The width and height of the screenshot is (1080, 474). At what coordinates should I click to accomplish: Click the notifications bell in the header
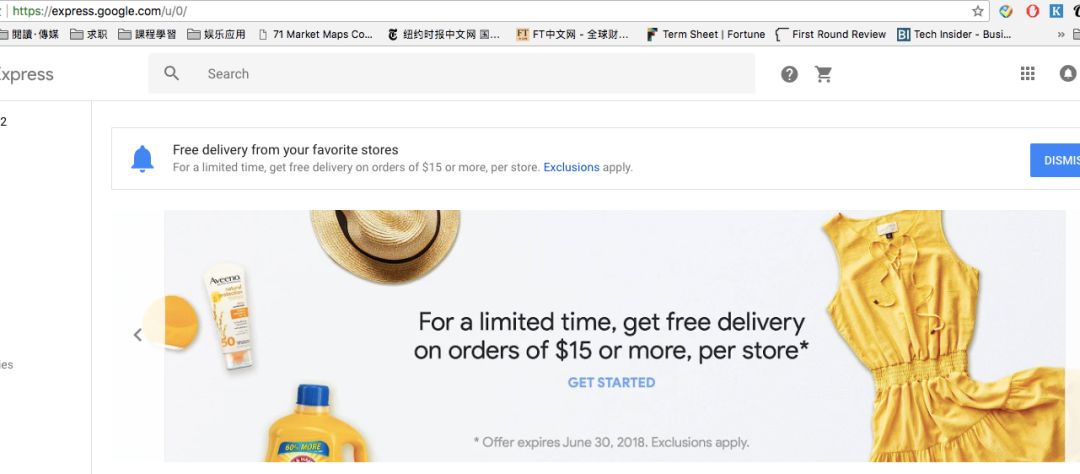point(1068,74)
